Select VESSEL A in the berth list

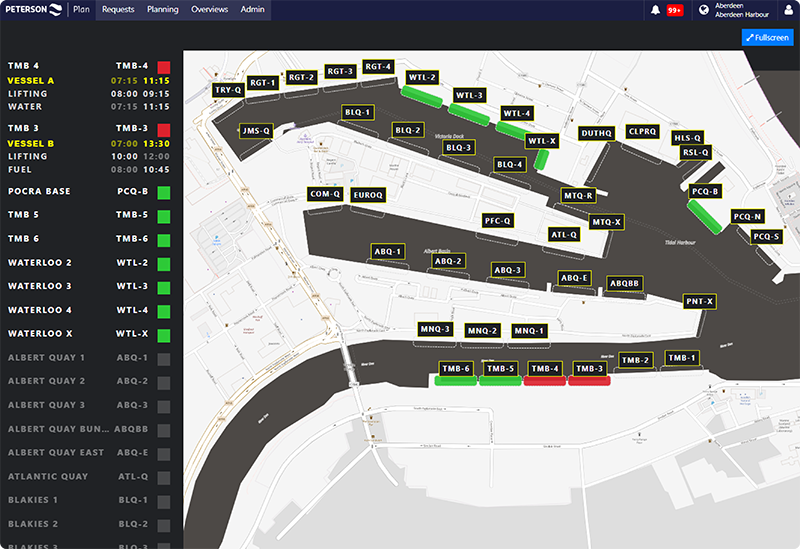pyautogui.click(x=31, y=81)
